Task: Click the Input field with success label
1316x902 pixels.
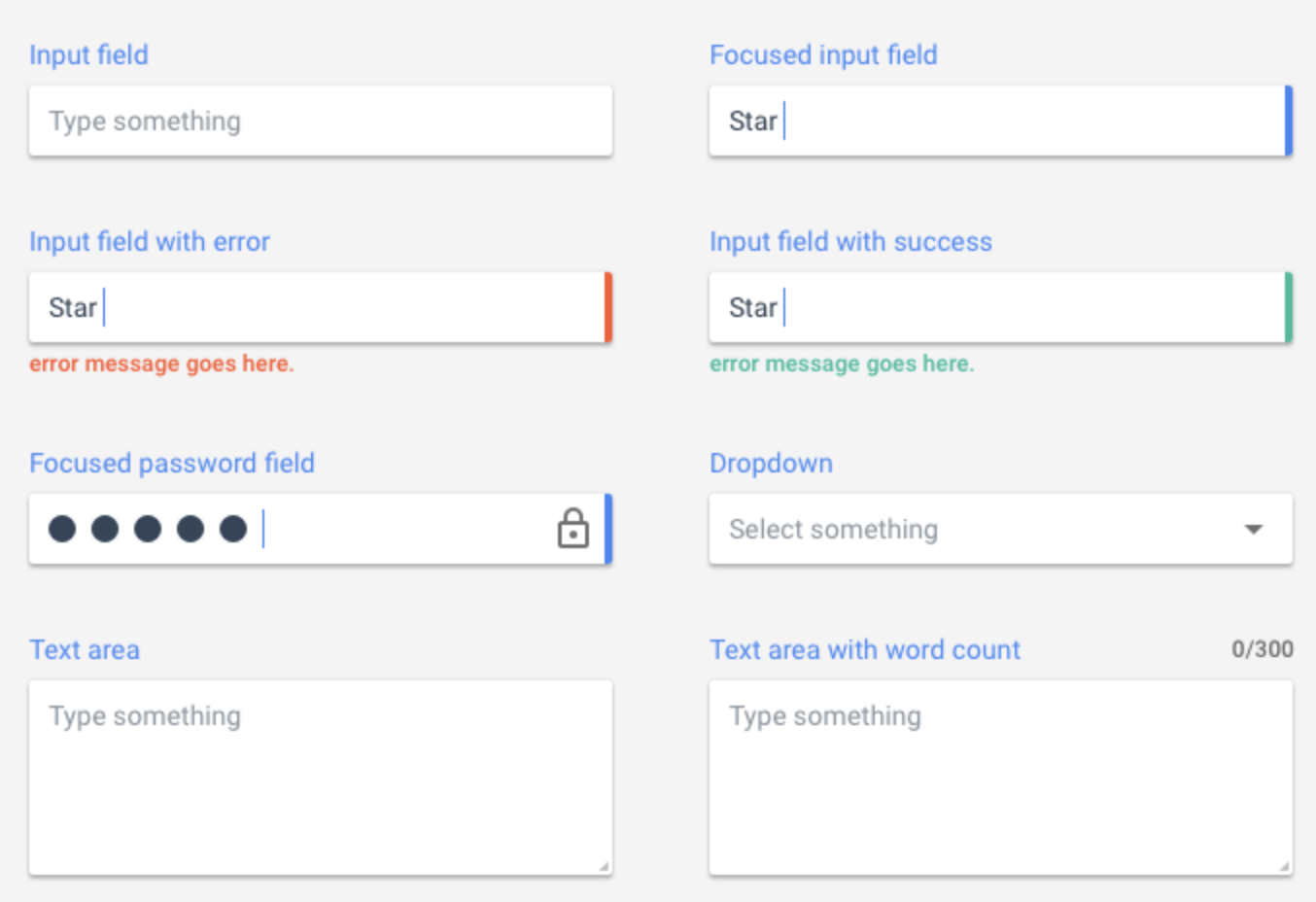Action: point(850,241)
